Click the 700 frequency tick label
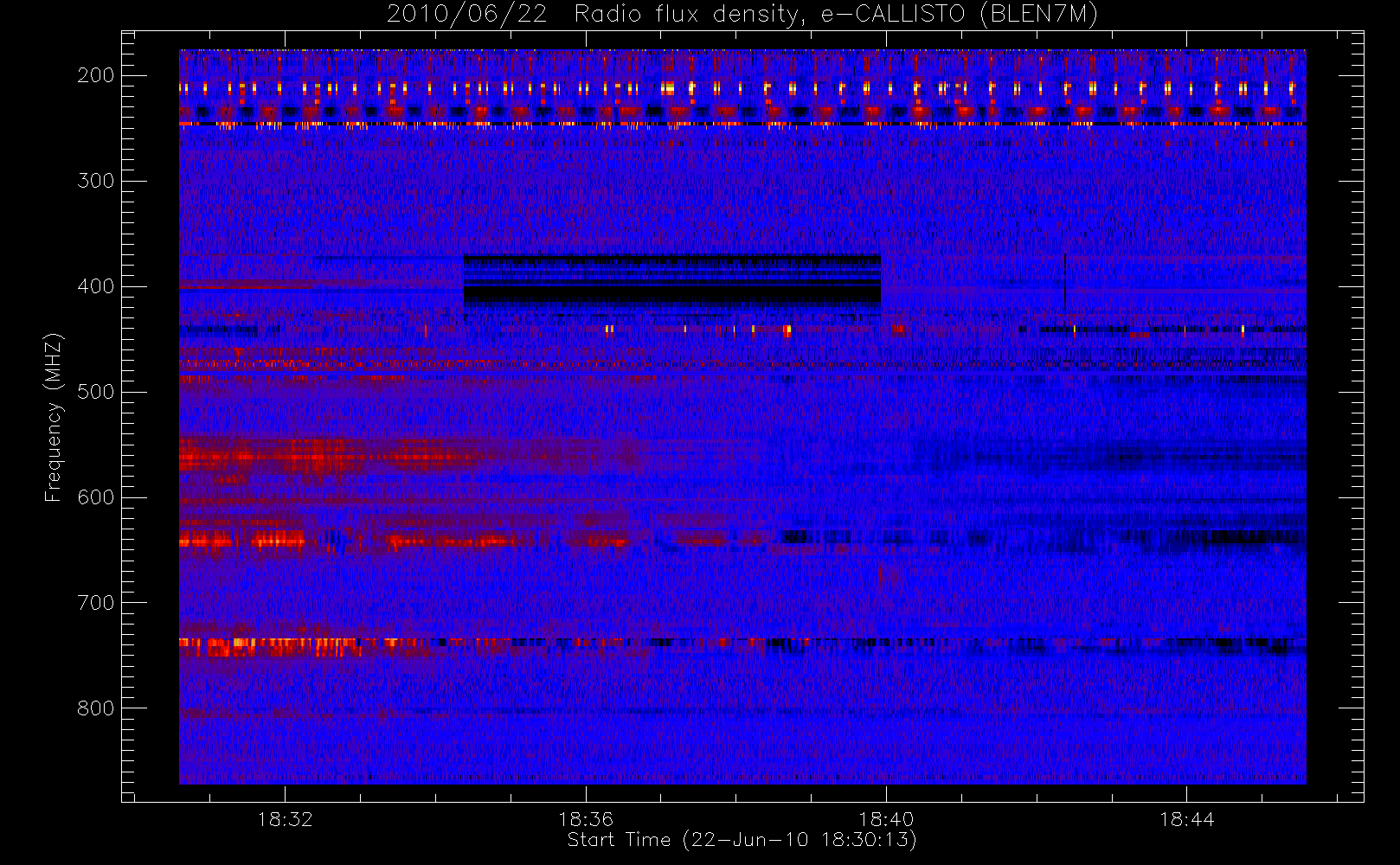Viewport: 1400px width, 865px height. [x=96, y=603]
